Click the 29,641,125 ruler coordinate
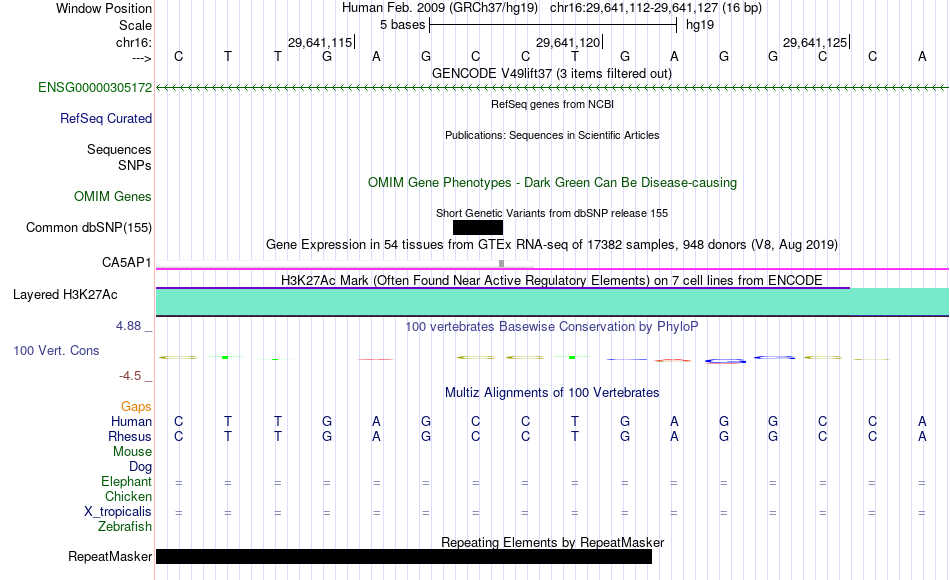The image size is (950, 580). pos(815,42)
